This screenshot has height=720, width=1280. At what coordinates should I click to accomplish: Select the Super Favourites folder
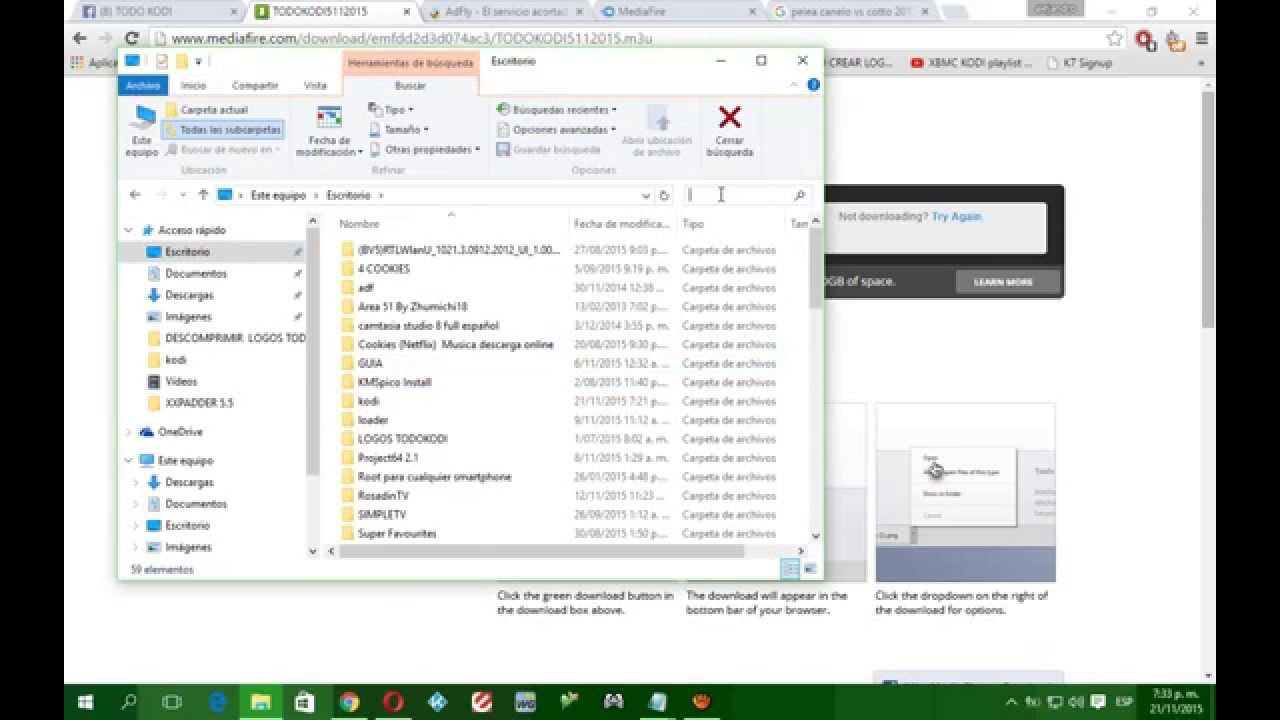[397, 534]
